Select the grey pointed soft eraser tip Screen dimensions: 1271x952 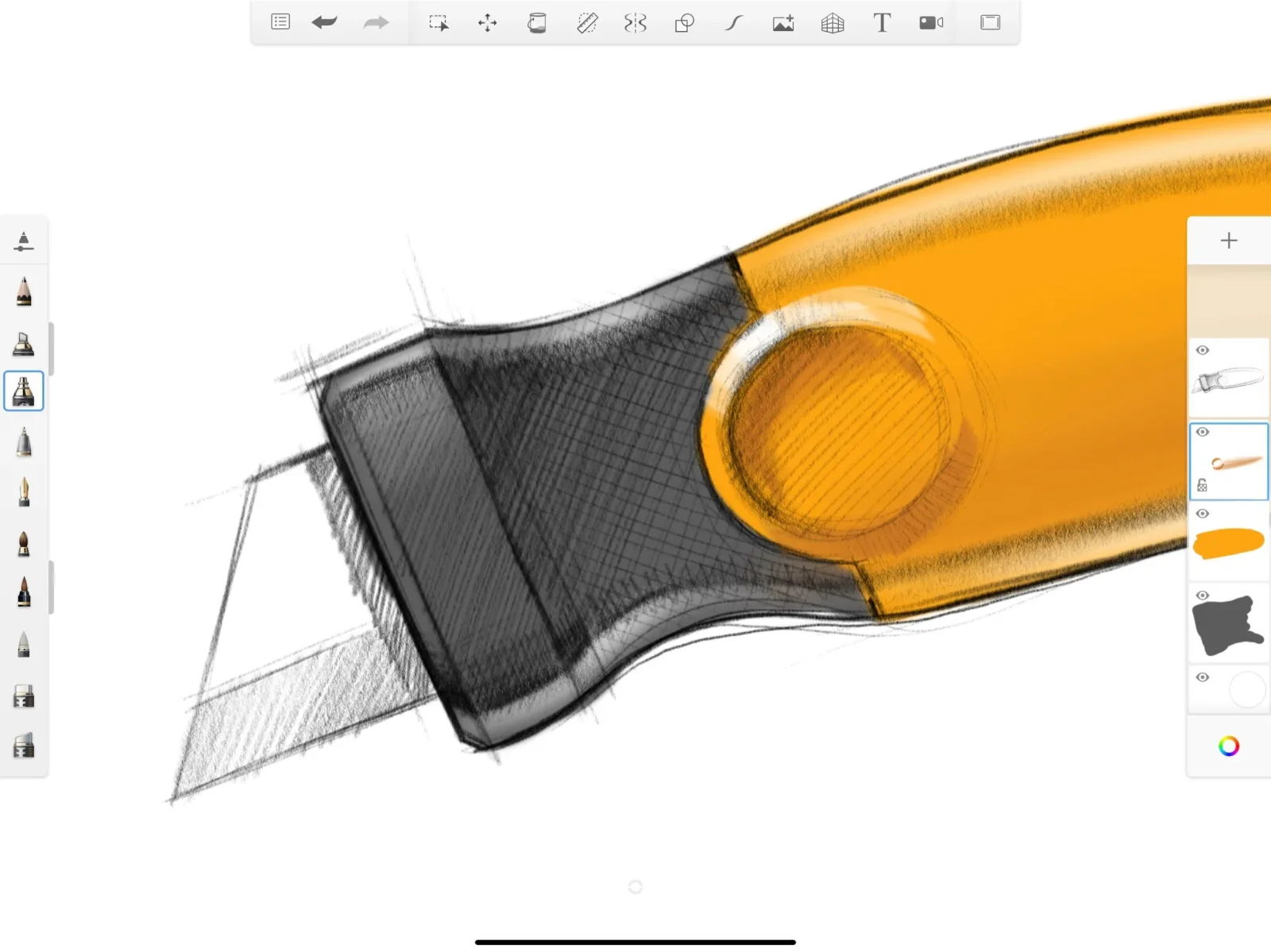24,643
